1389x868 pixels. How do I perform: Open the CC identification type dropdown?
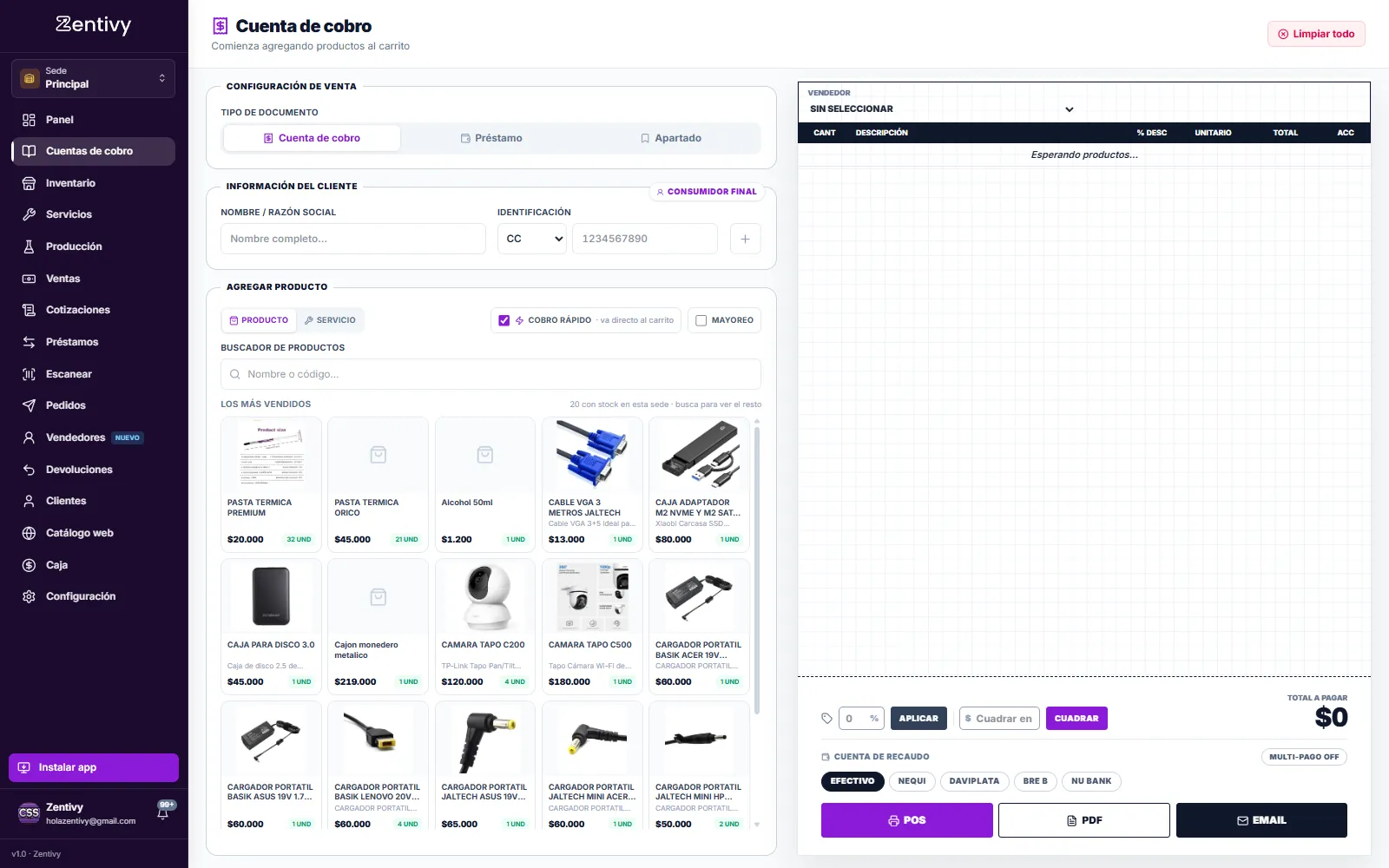[x=532, y=239]
